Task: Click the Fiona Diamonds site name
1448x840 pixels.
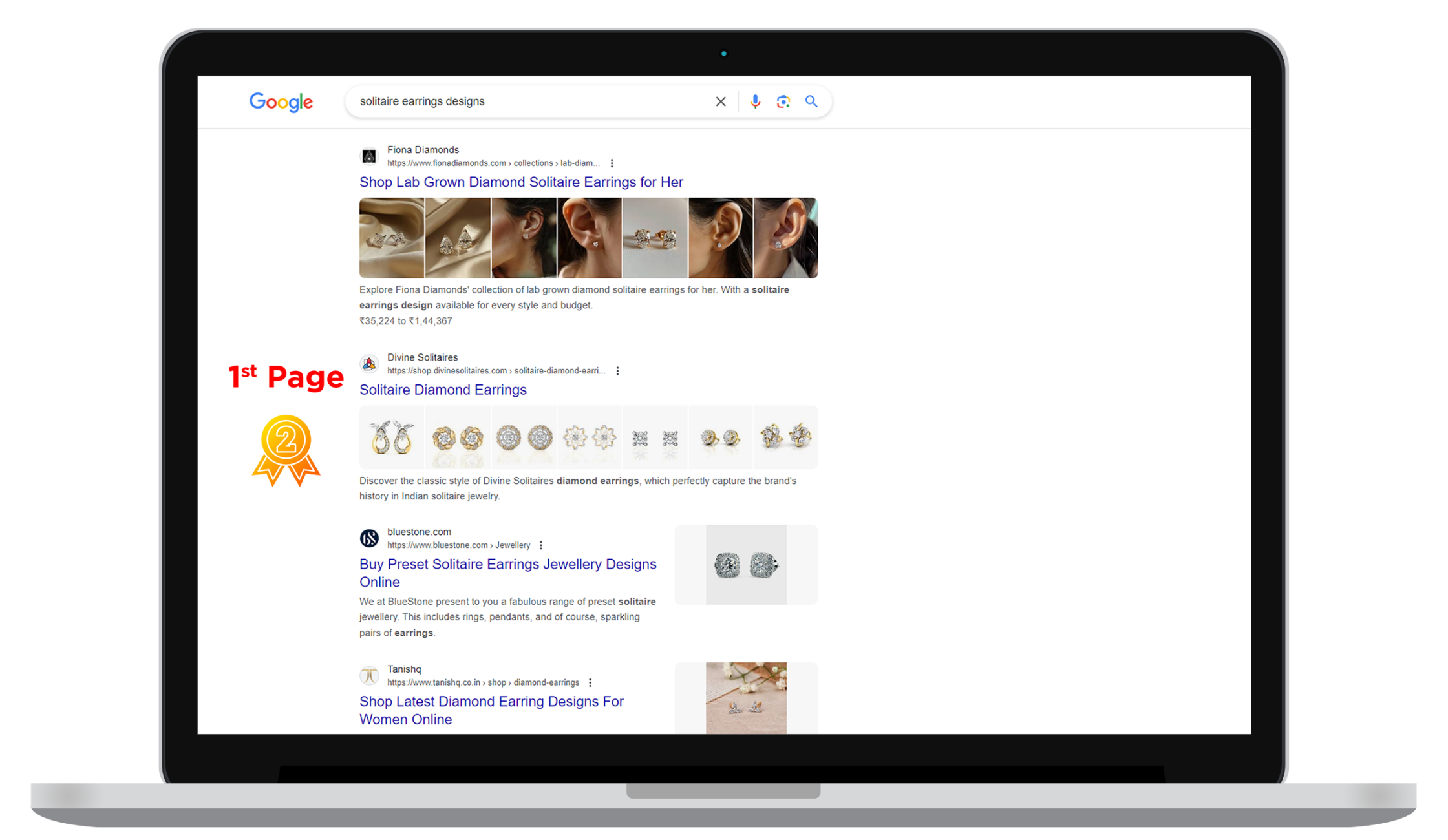Action: 423,150
